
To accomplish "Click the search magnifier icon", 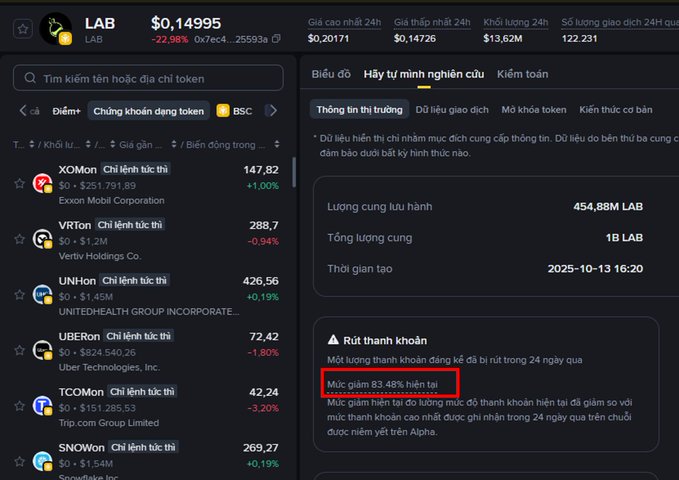I will [x=30, y=78].
